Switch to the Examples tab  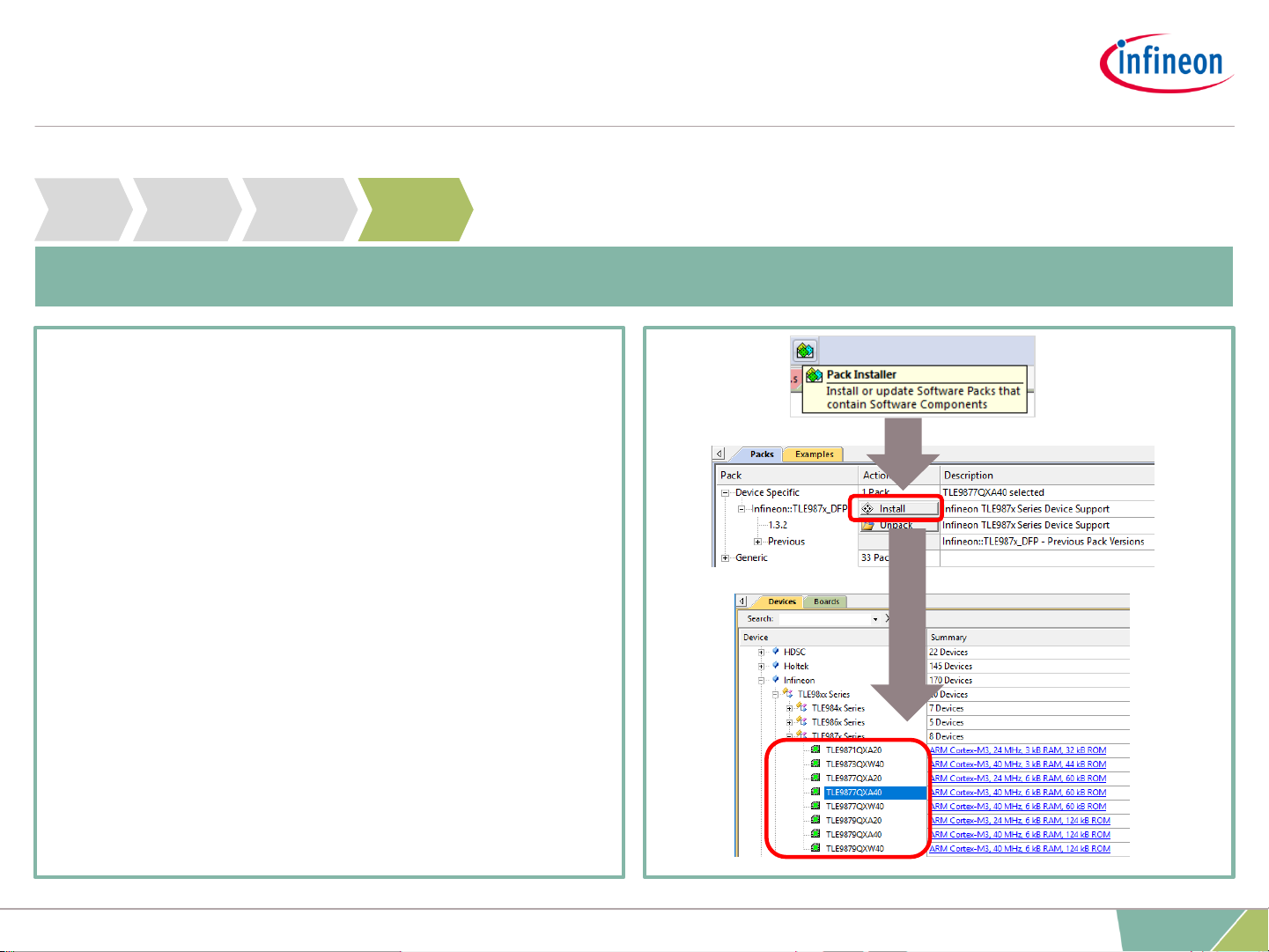[x=815, y=454]
